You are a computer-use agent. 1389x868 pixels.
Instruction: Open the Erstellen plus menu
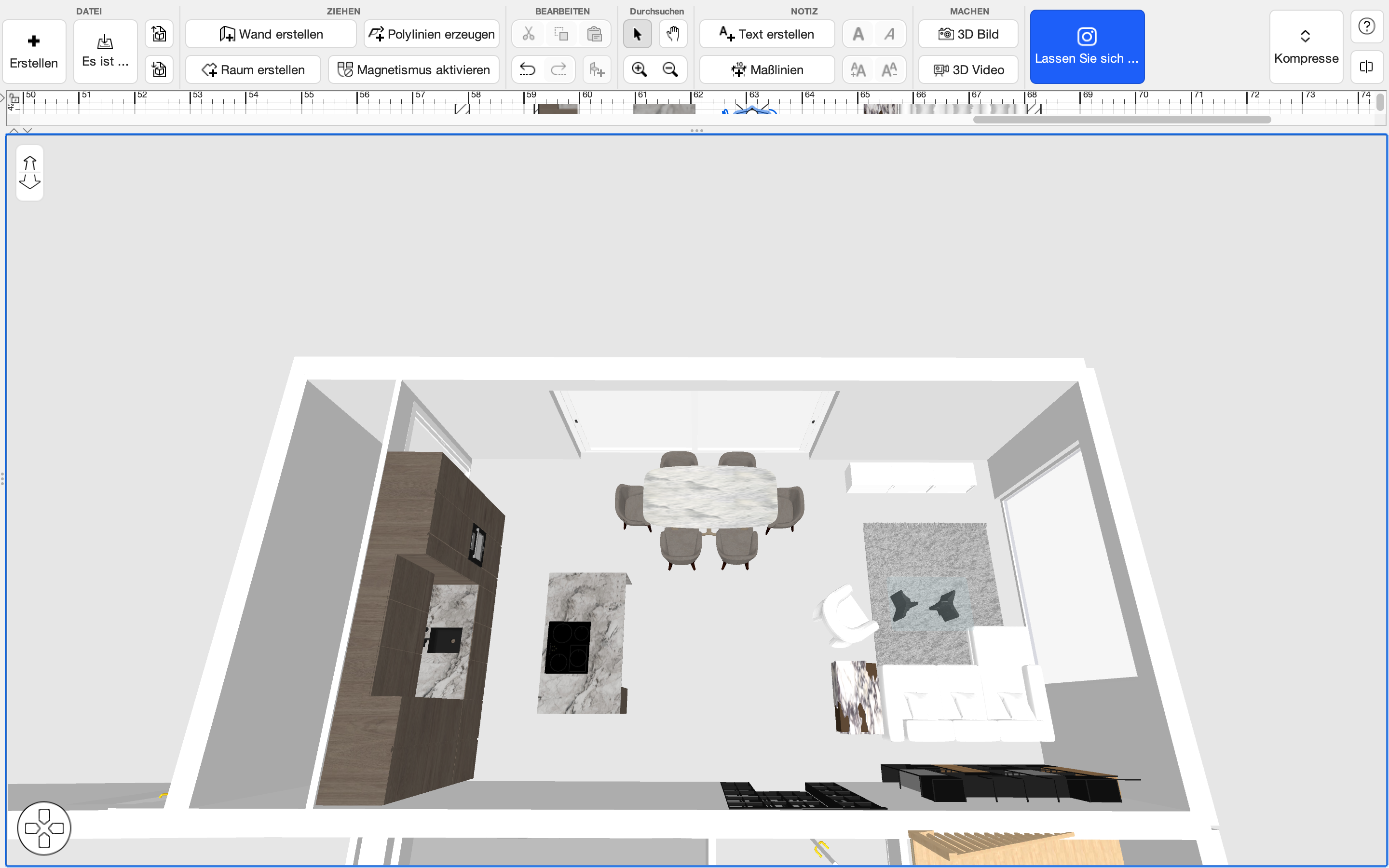tap(34, 51)
